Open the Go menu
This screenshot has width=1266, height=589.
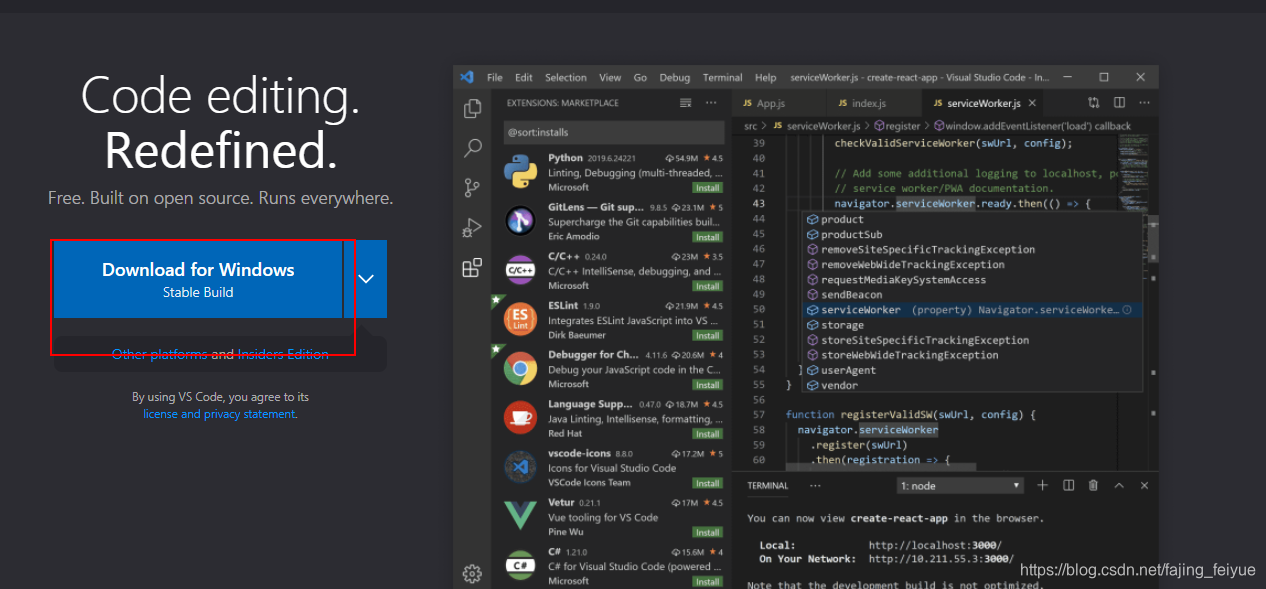point(640,77)
